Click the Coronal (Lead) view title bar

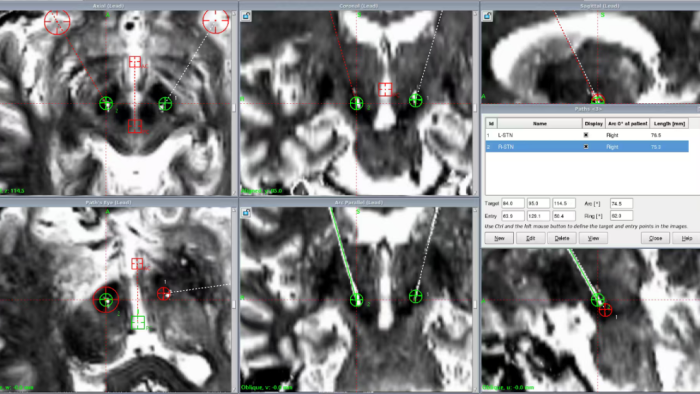pos(359,6)
